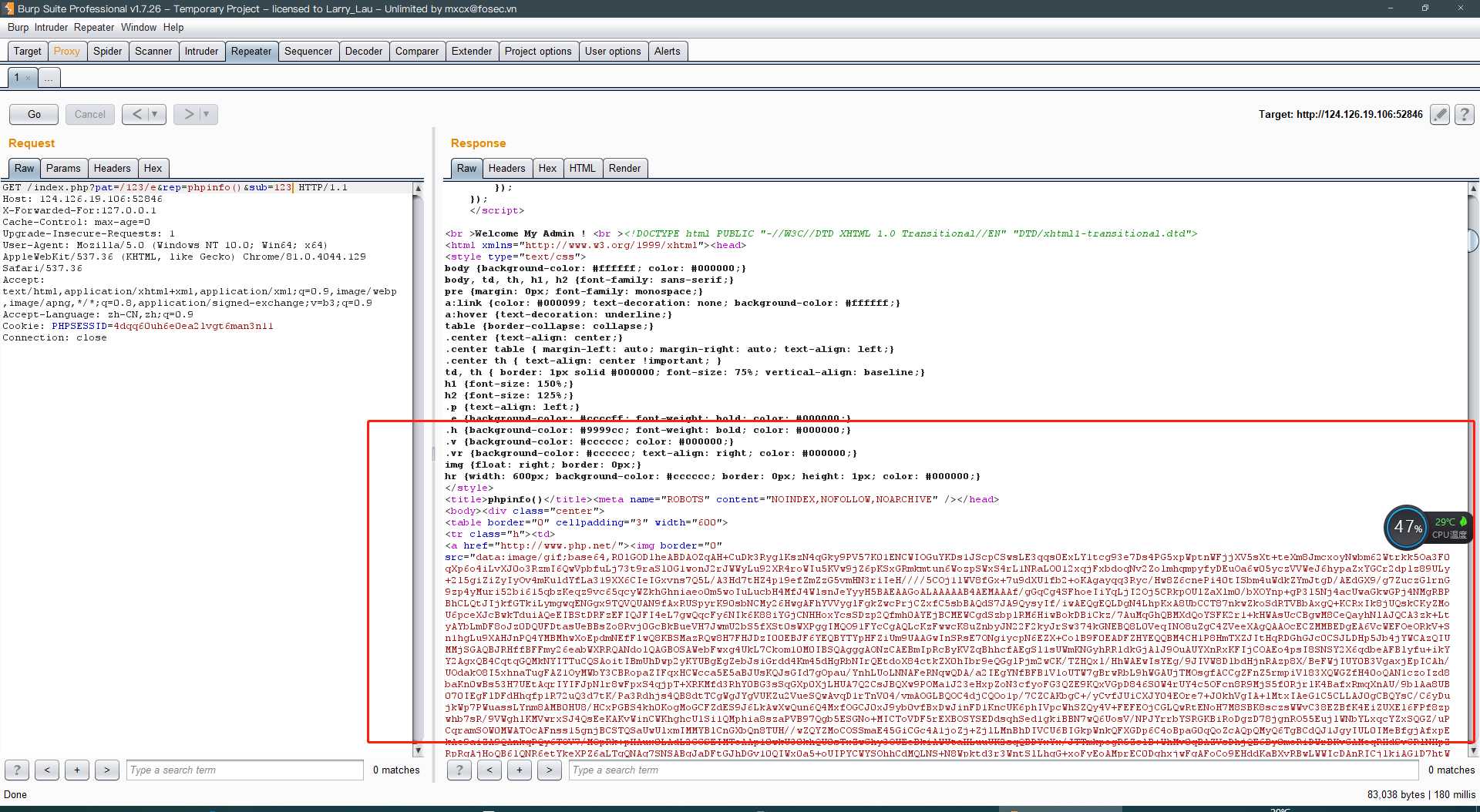The image size is (1480, 812).
Task: Send the request with Go button
Action: pos(34,115)
